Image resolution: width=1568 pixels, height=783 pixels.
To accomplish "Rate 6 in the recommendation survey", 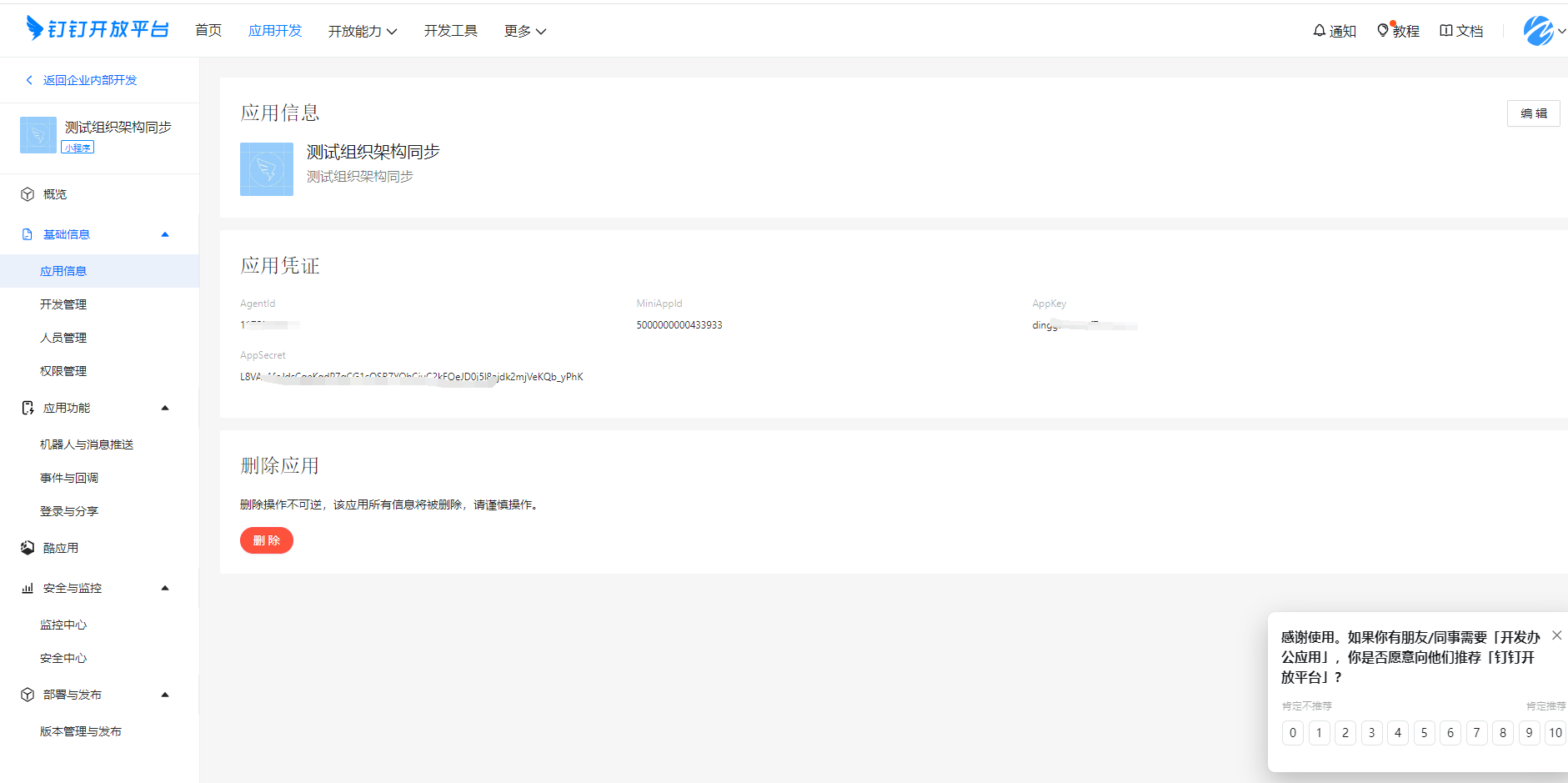I will point(1450,733).
